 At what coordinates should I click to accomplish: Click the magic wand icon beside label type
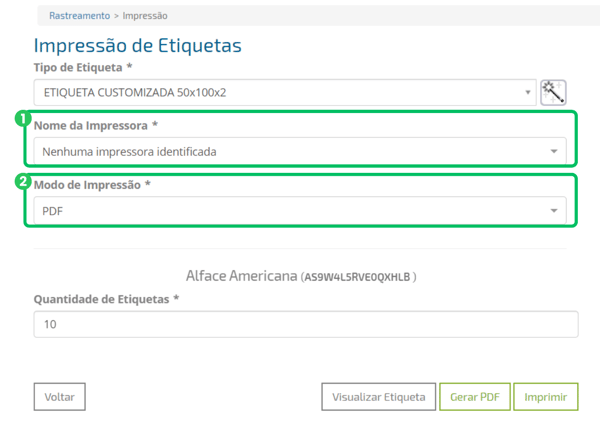pos(553,92)
